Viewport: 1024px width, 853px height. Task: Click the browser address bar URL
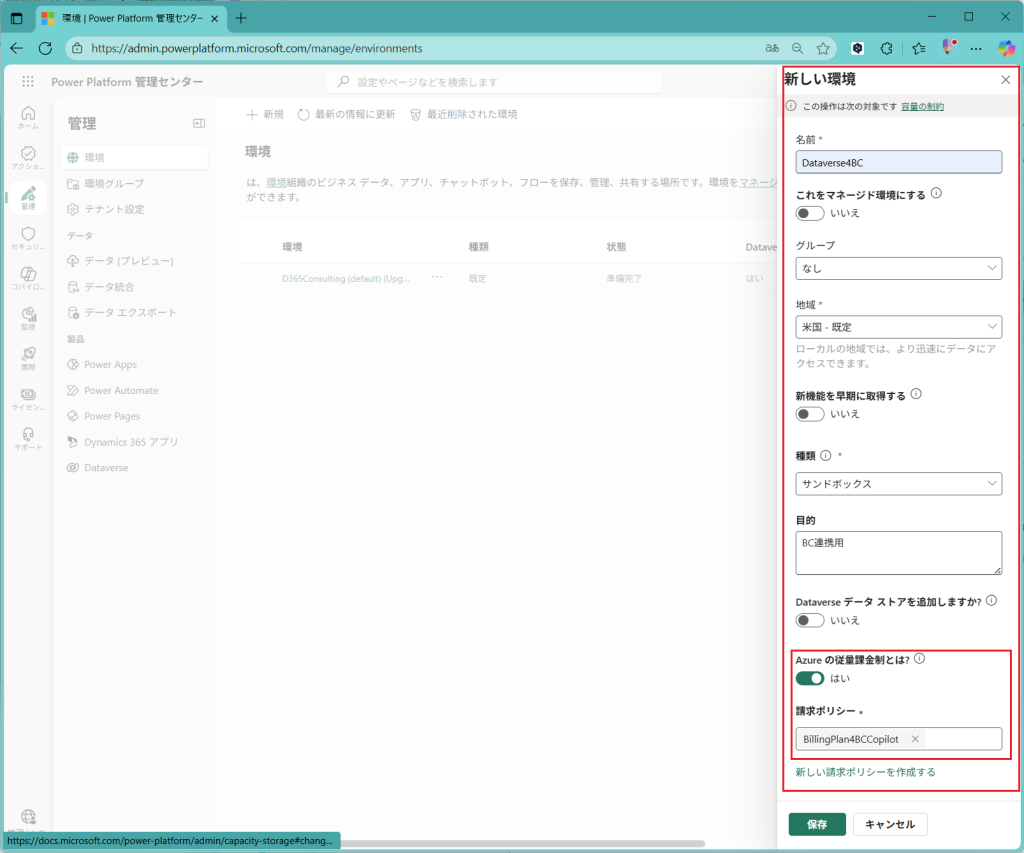(x=257, y=48)
